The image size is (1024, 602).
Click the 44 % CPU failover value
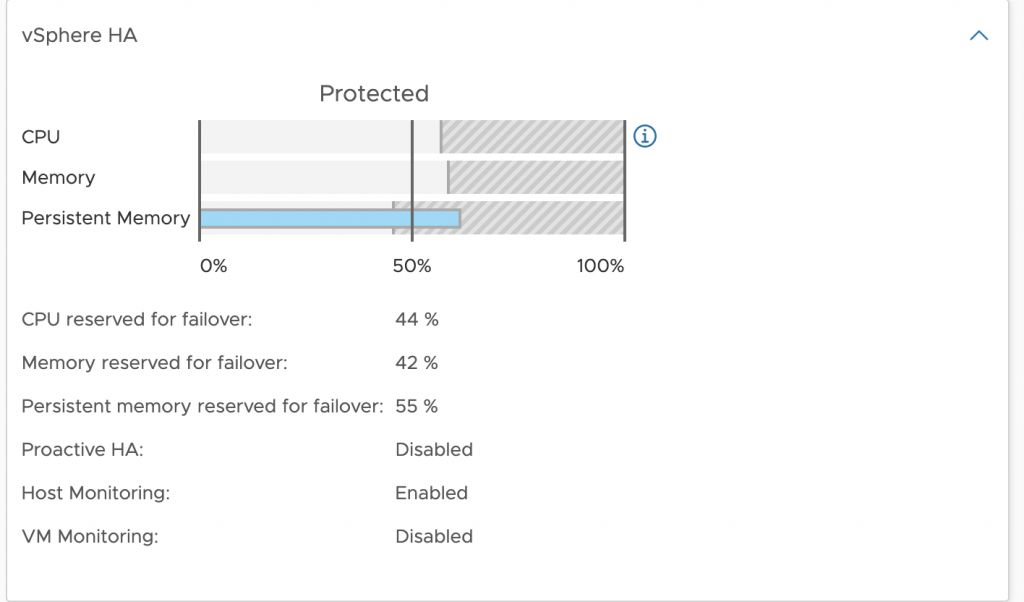pyautogui.click(x=417, y=320)
